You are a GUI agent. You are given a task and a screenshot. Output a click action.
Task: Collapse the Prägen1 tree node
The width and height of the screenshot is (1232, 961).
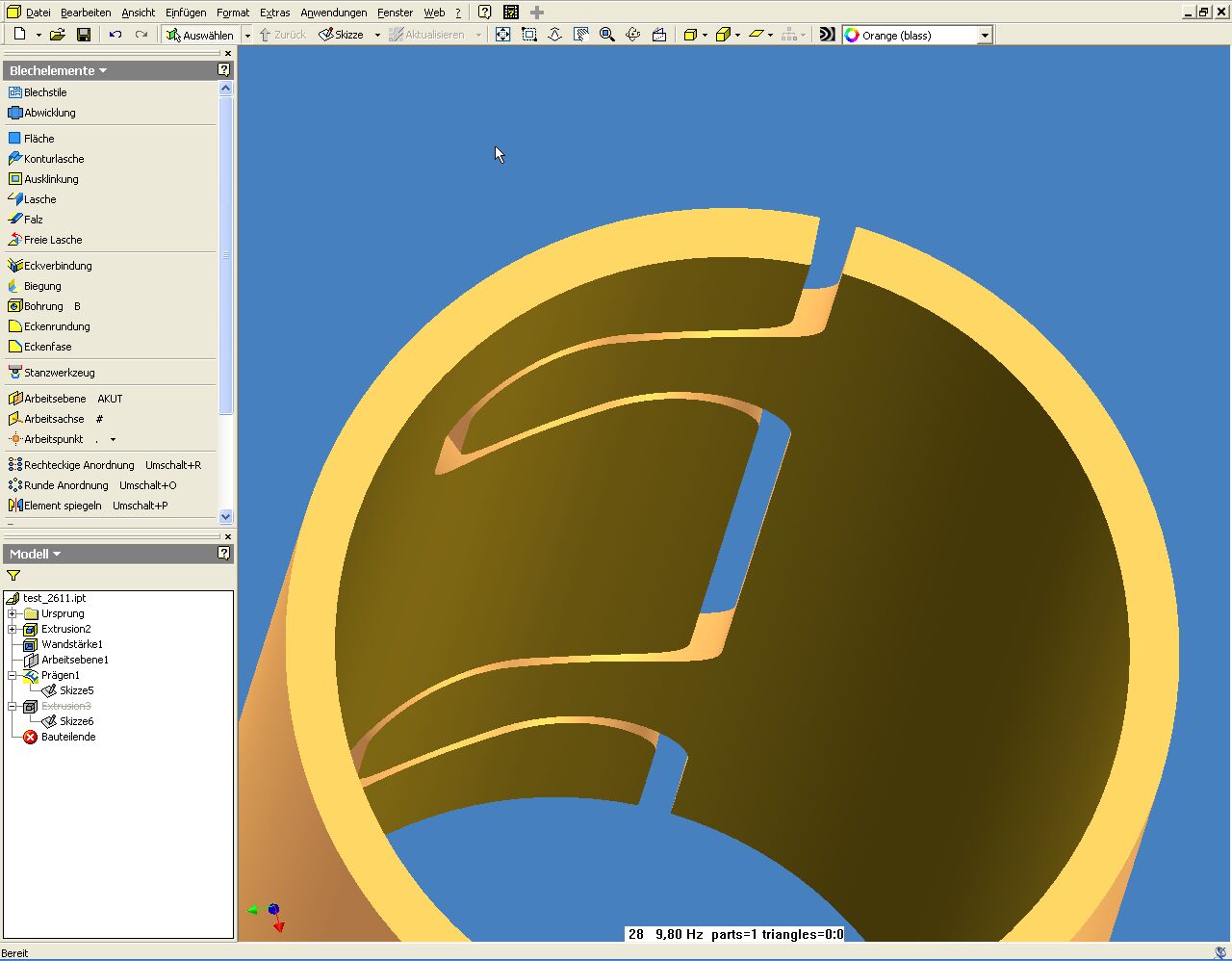coord(13,675)
